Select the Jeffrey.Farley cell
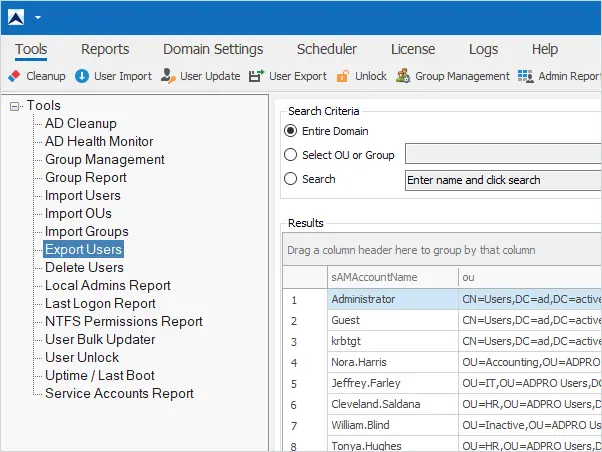 393,383
